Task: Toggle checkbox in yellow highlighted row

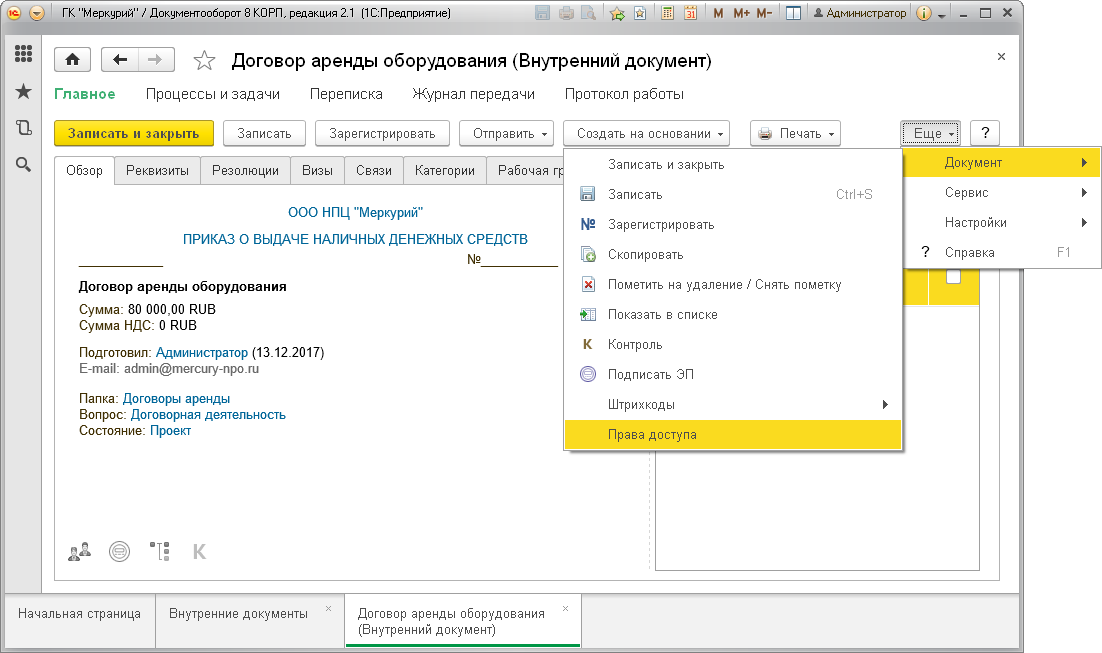Action: point(953,277)
